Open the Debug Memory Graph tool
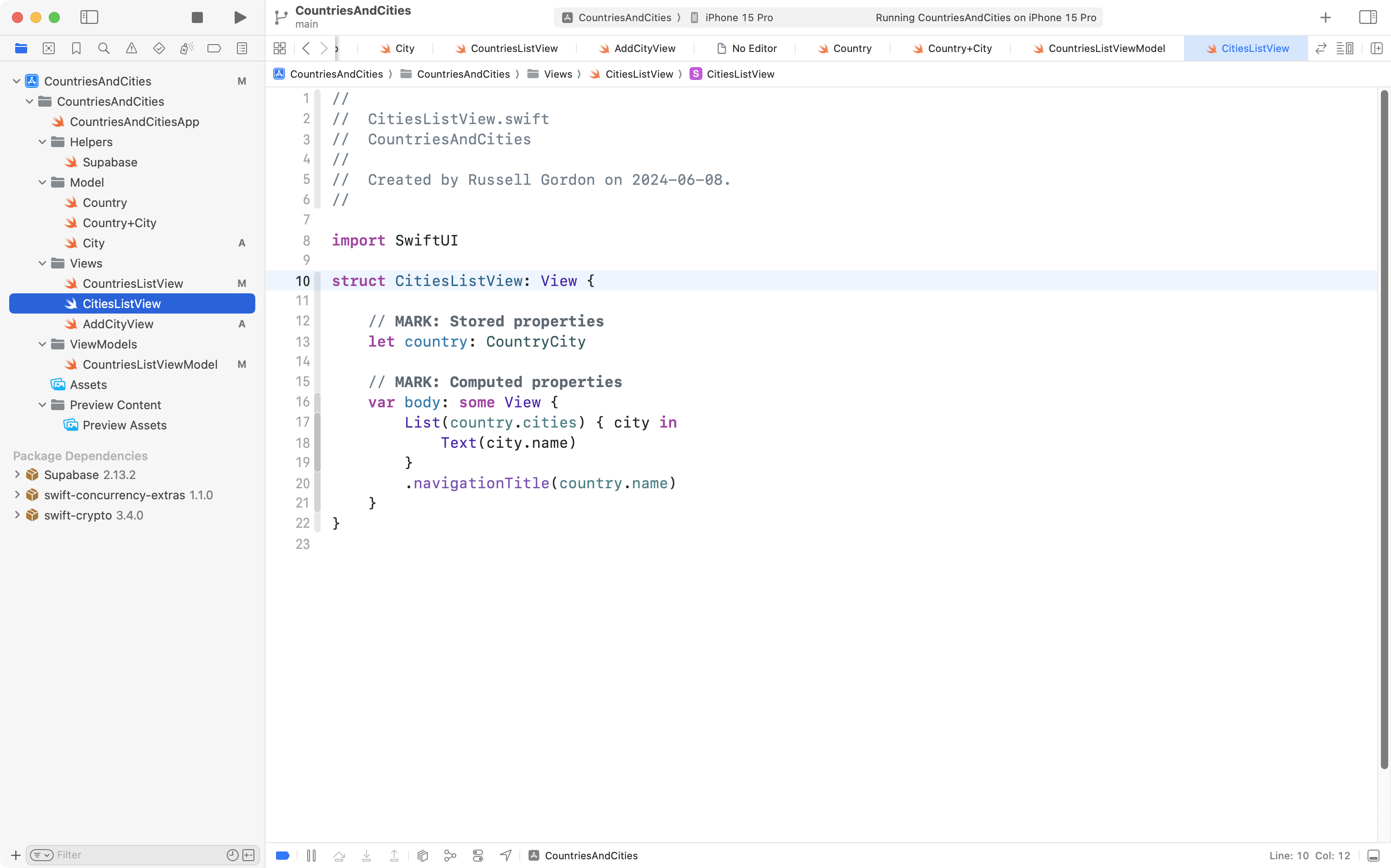 [450, 856]
